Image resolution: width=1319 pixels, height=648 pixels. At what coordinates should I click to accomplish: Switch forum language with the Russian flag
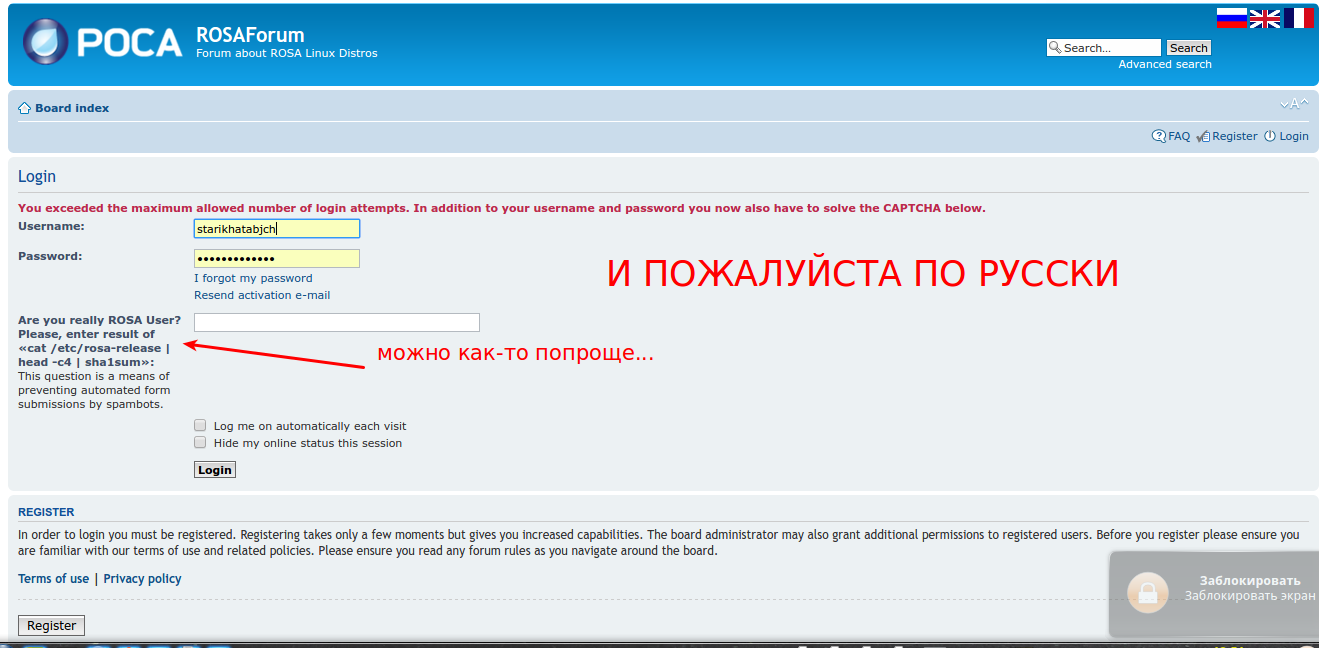pyautogui.click(x=1231, y=17)
